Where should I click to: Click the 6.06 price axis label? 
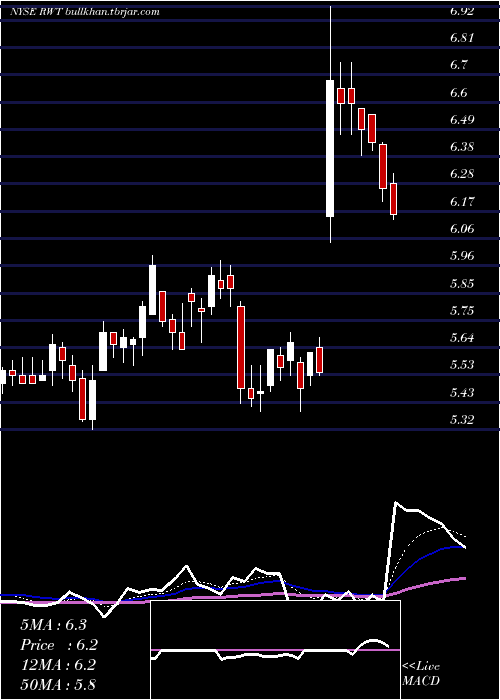[x=462, y=229]
